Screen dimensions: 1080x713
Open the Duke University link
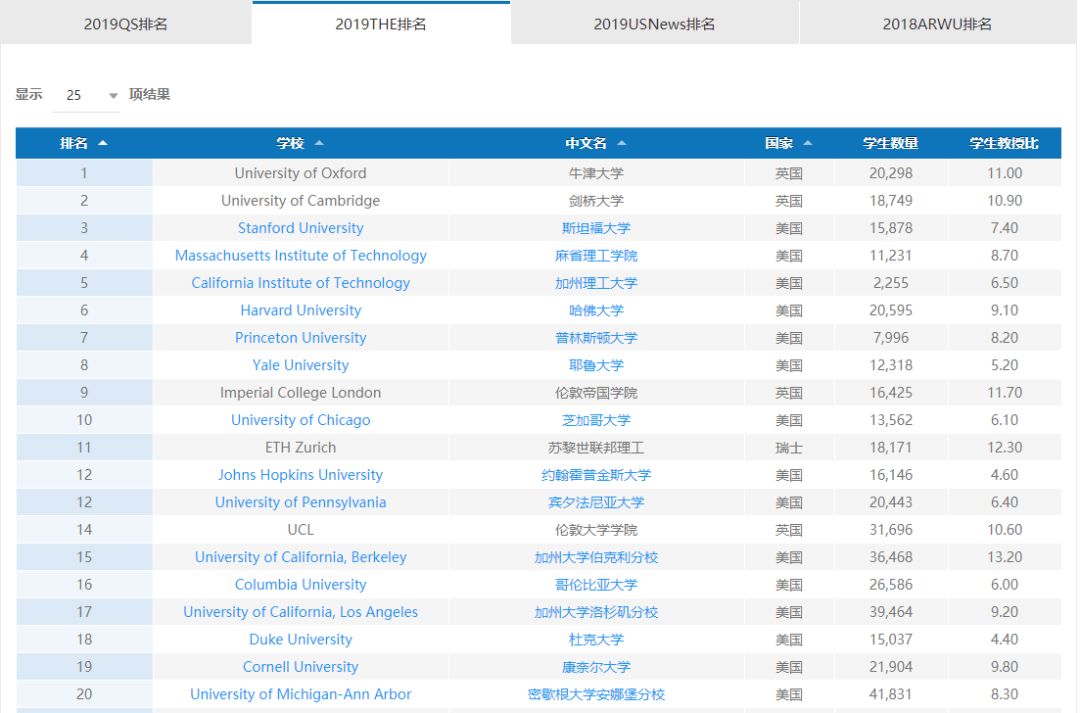(300, 639)
